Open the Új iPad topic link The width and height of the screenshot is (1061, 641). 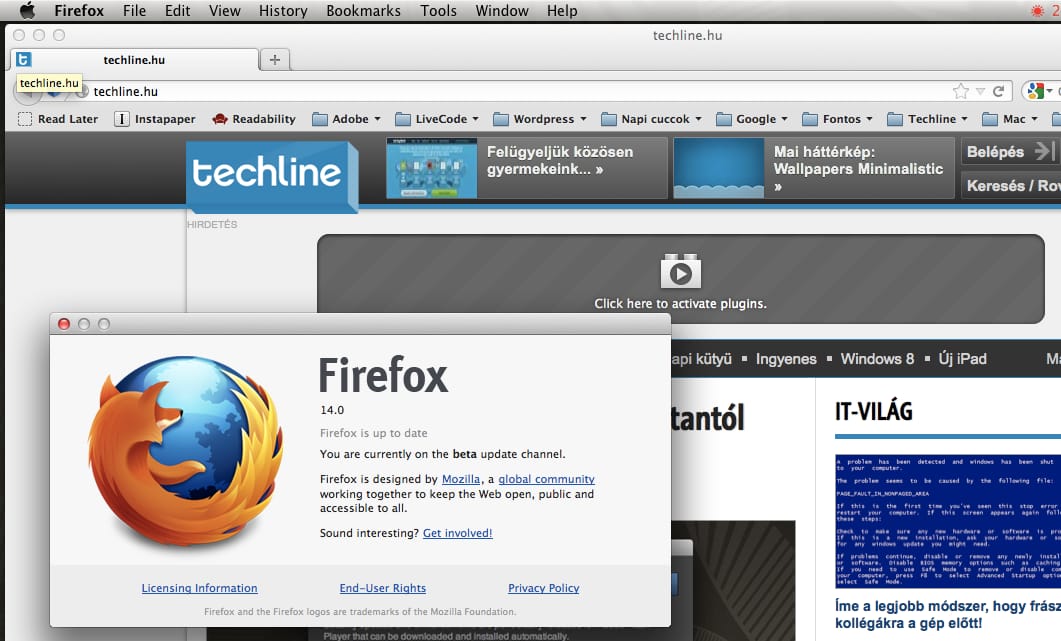(962, 359)
